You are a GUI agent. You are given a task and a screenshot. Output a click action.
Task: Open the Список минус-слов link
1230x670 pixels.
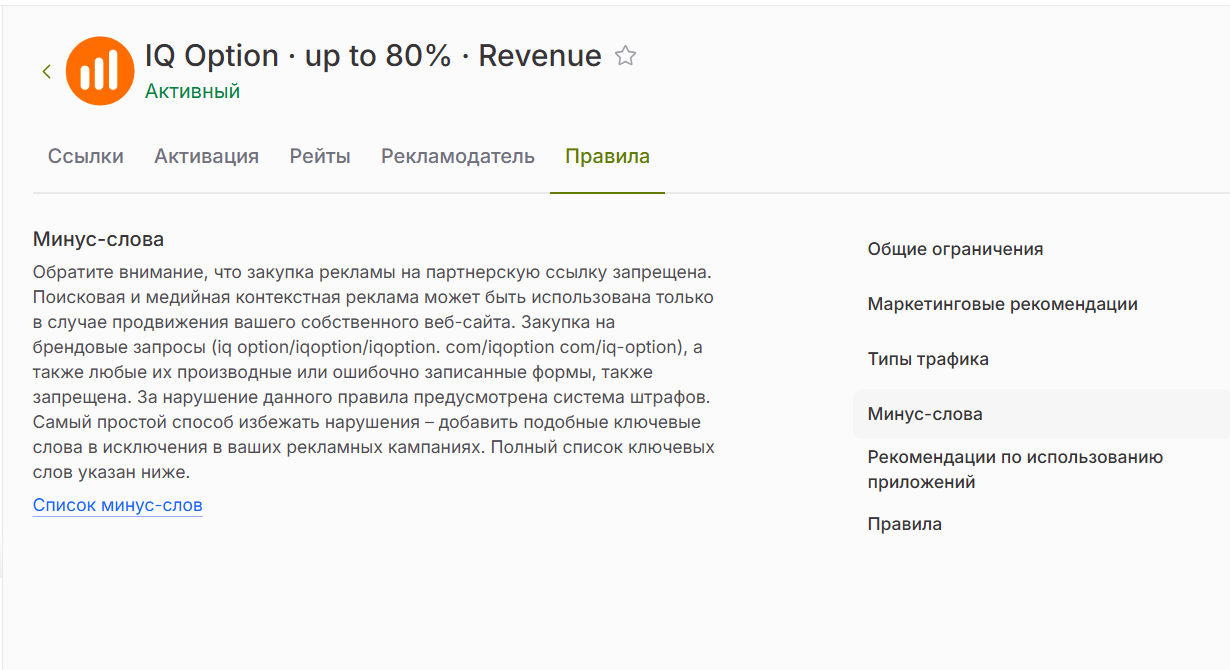click(x=118, y=505)
